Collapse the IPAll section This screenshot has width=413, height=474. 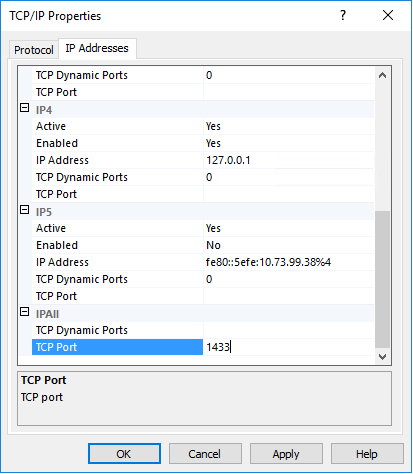click(x=25, y=312)
